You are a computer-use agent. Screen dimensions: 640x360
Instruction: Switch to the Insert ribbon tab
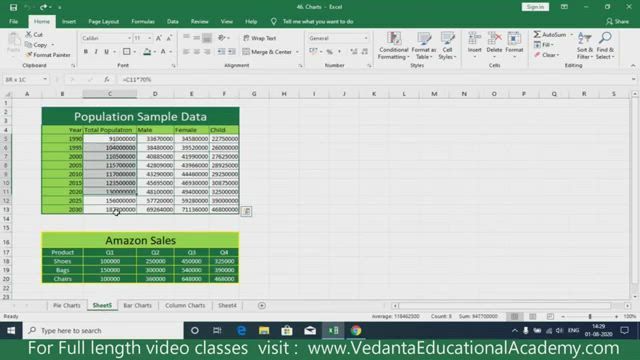point(69,22)
